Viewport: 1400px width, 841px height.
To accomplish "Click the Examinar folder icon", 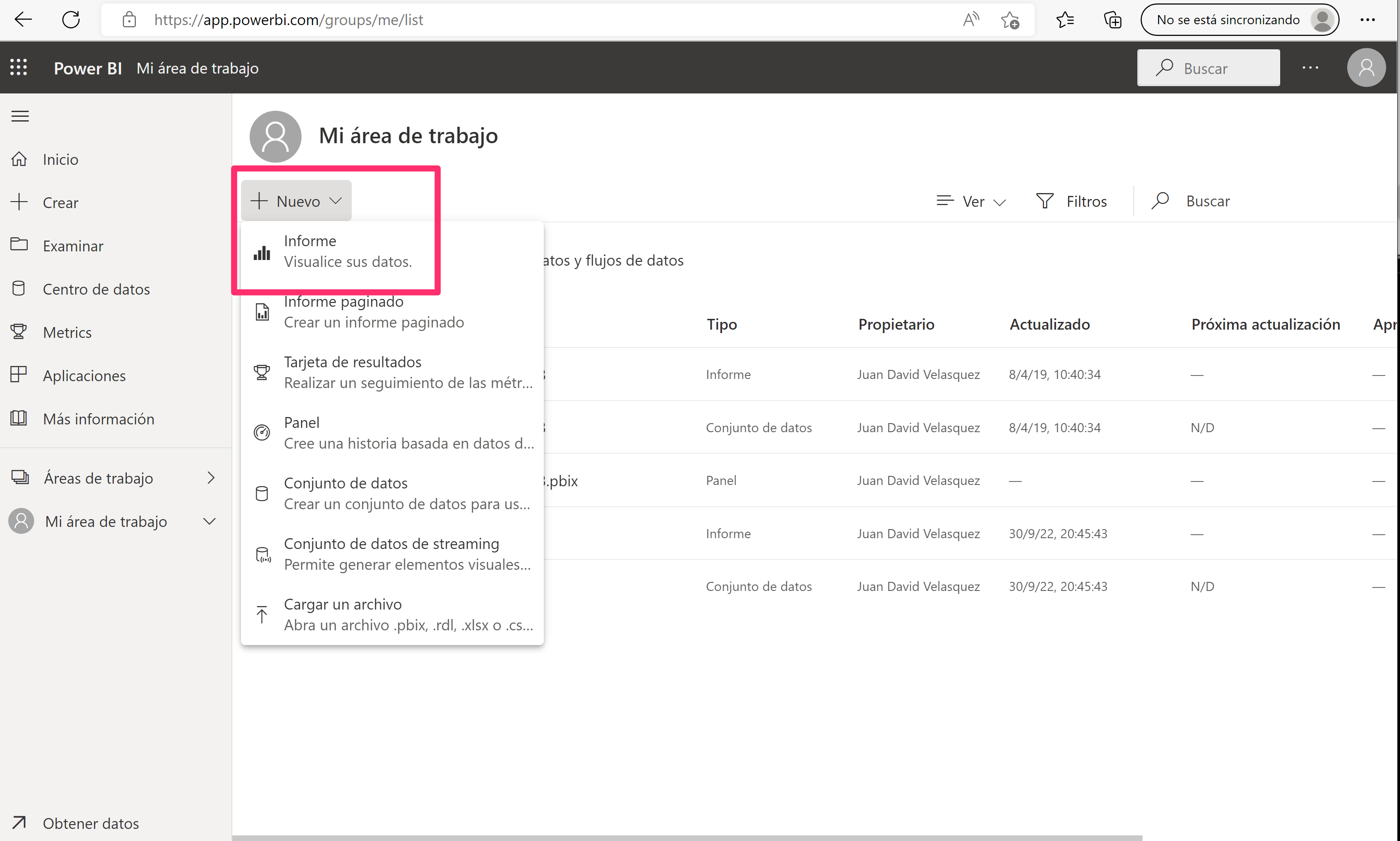I will 19,245.
